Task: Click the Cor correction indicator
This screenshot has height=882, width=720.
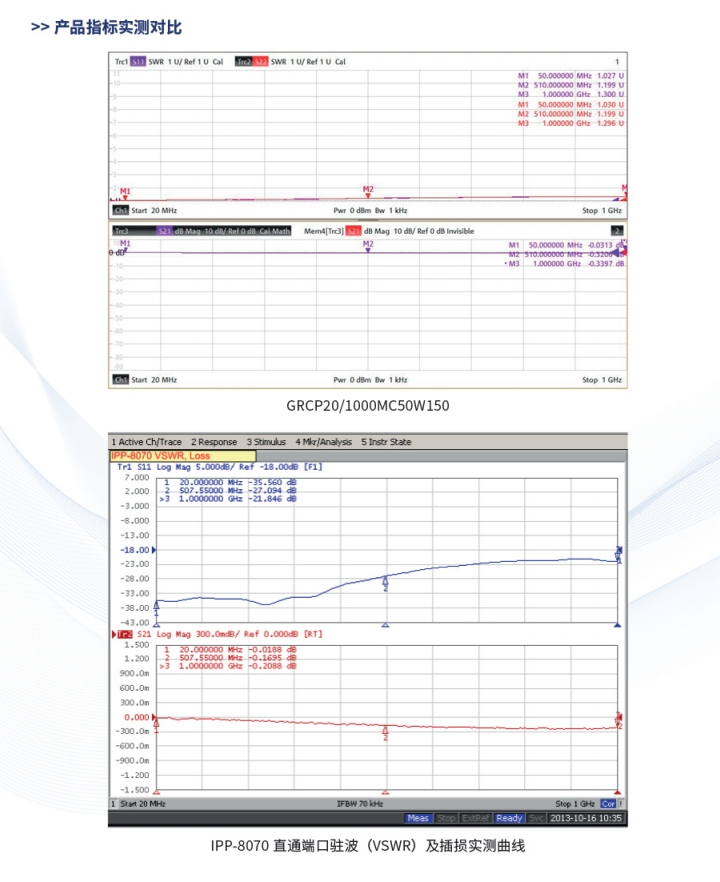Action: pyautogui.click(x=608, y=804)
